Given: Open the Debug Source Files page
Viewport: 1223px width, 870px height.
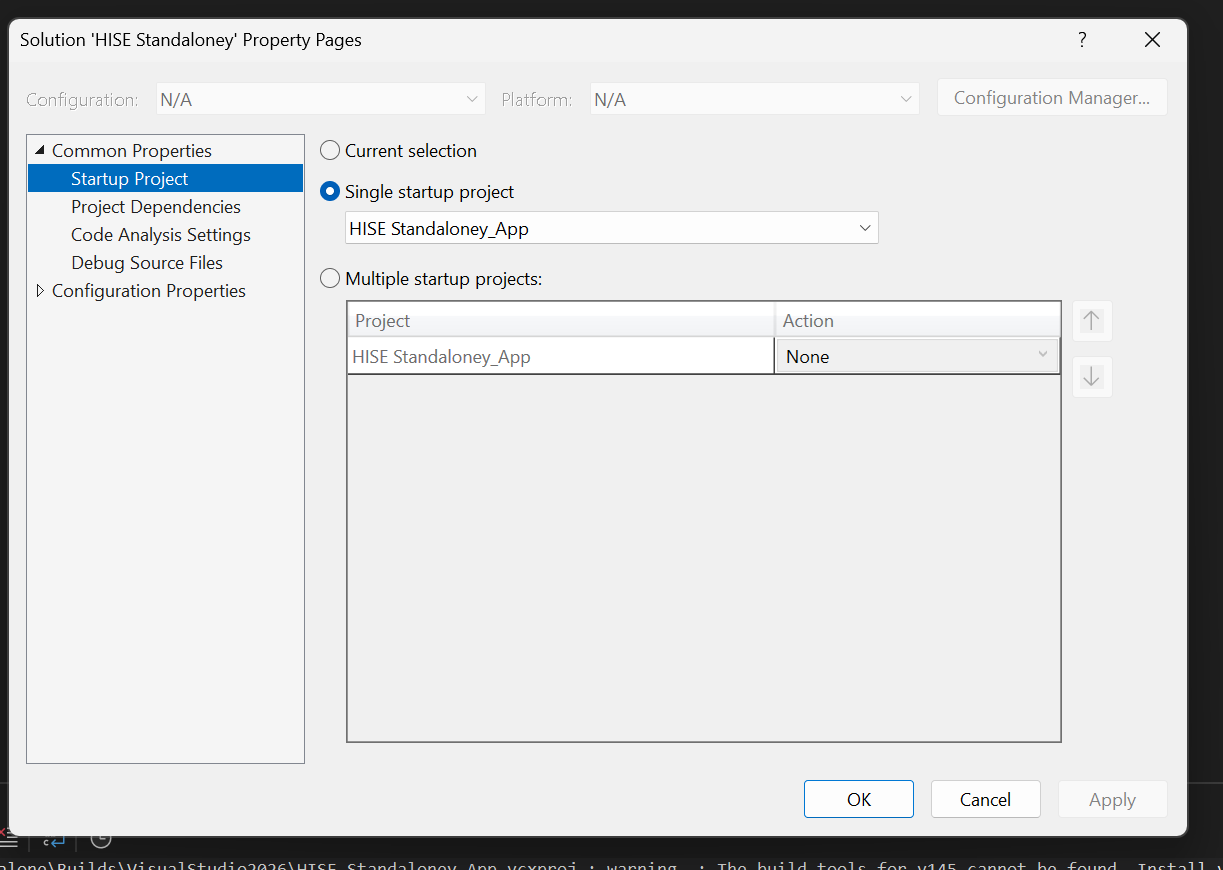Looking at the screenshot, I should (x=147, y=263).
